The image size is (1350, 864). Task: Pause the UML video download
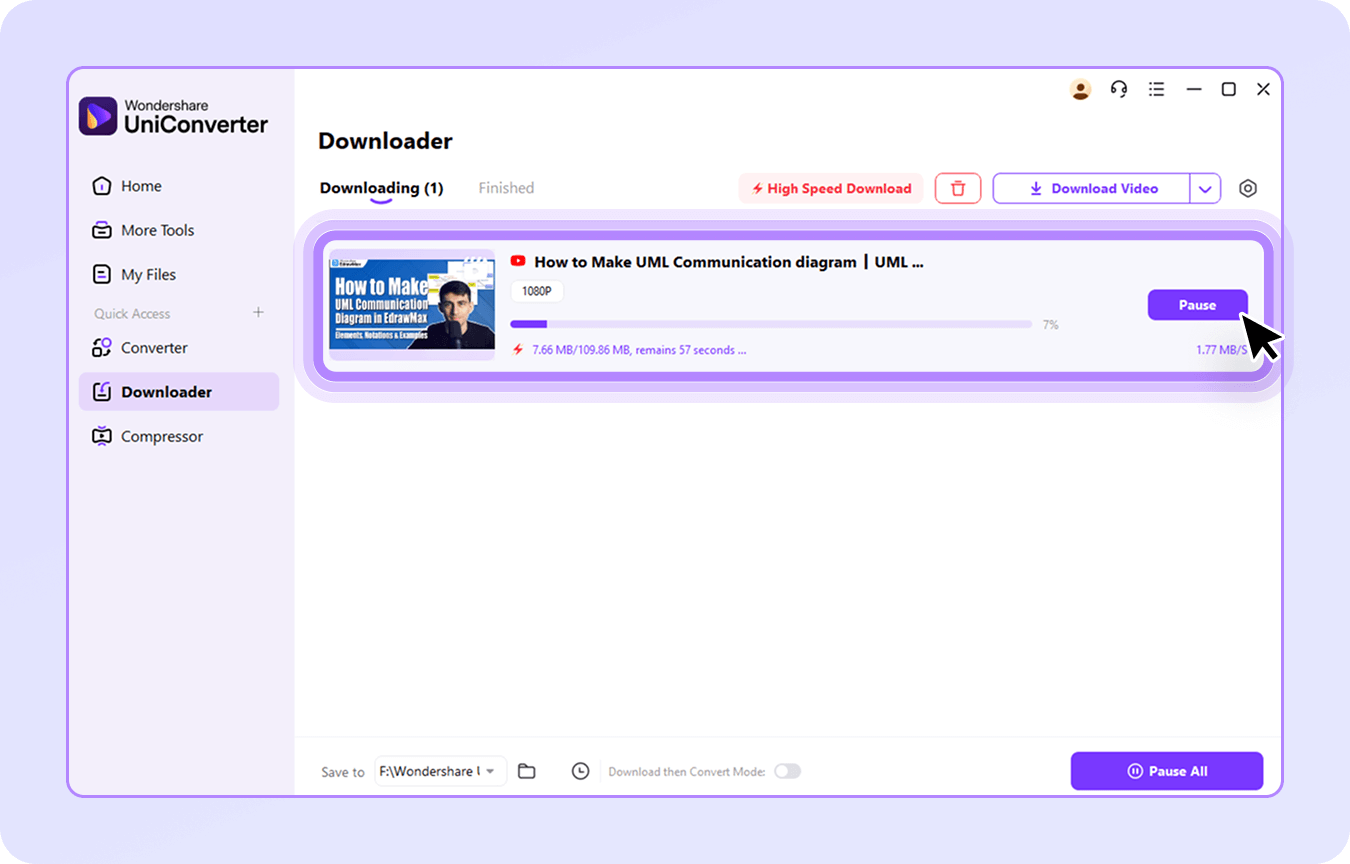point(1197,305)
